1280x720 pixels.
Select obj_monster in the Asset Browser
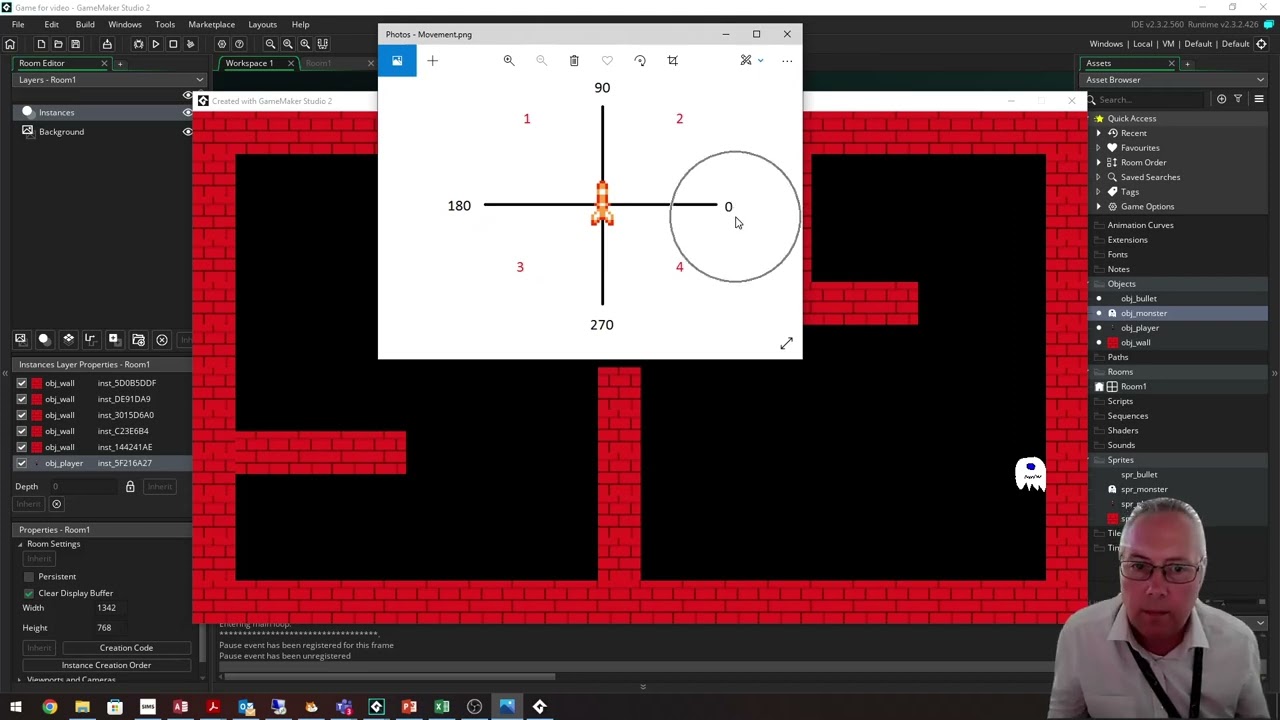coord(1143,313)
